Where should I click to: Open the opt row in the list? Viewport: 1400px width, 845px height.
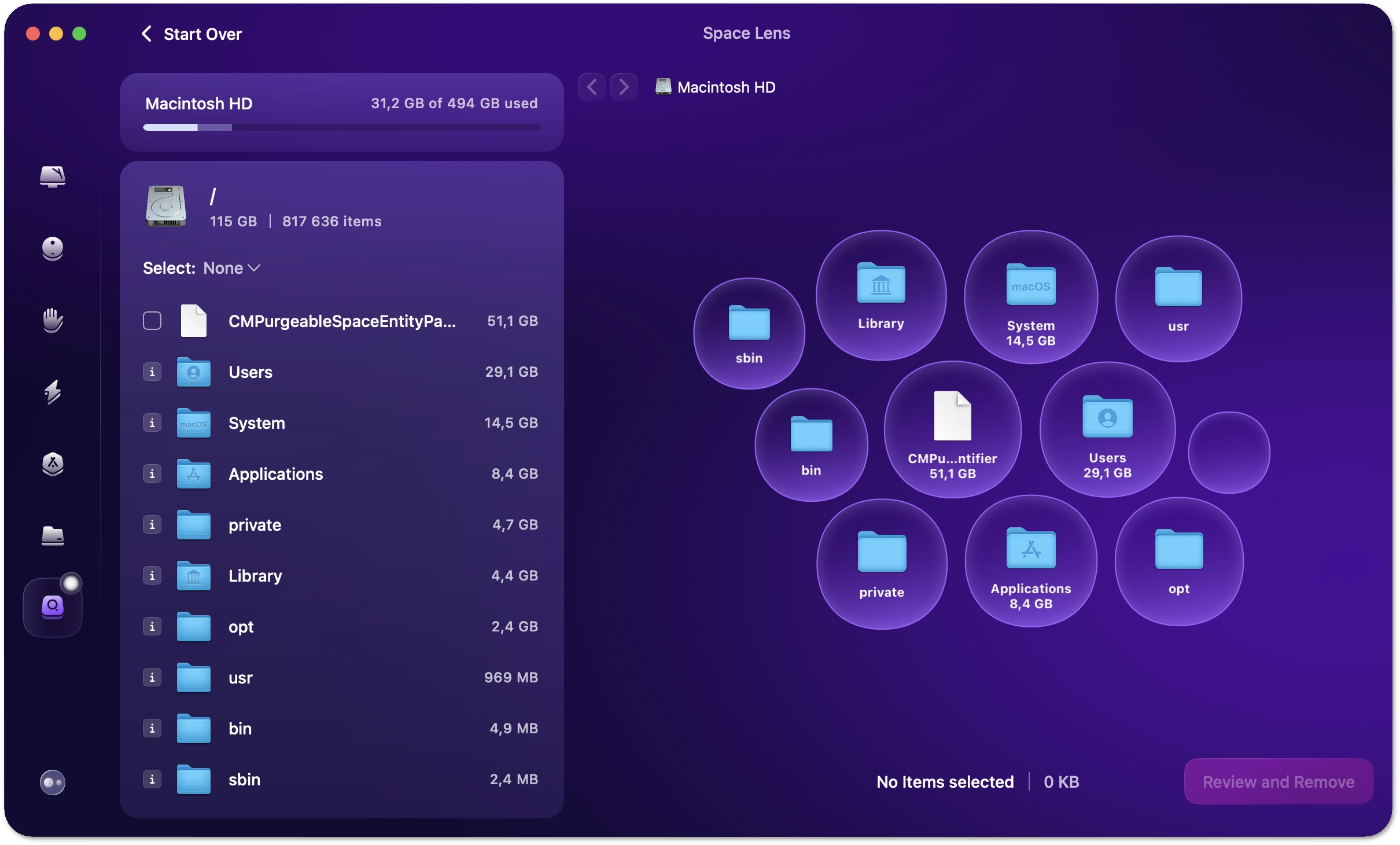click(x=341, y=626)
